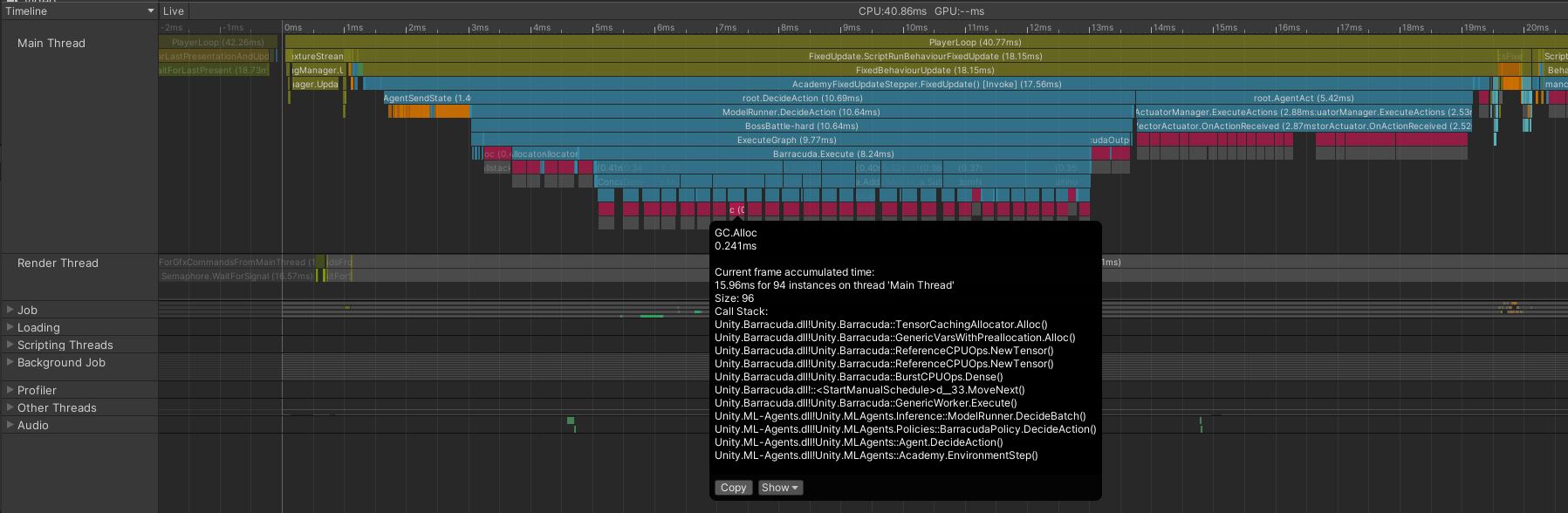Click CPU:40.86ms readout text
Viewport: 1568px width, 513px height.
[x=893, y=11]
